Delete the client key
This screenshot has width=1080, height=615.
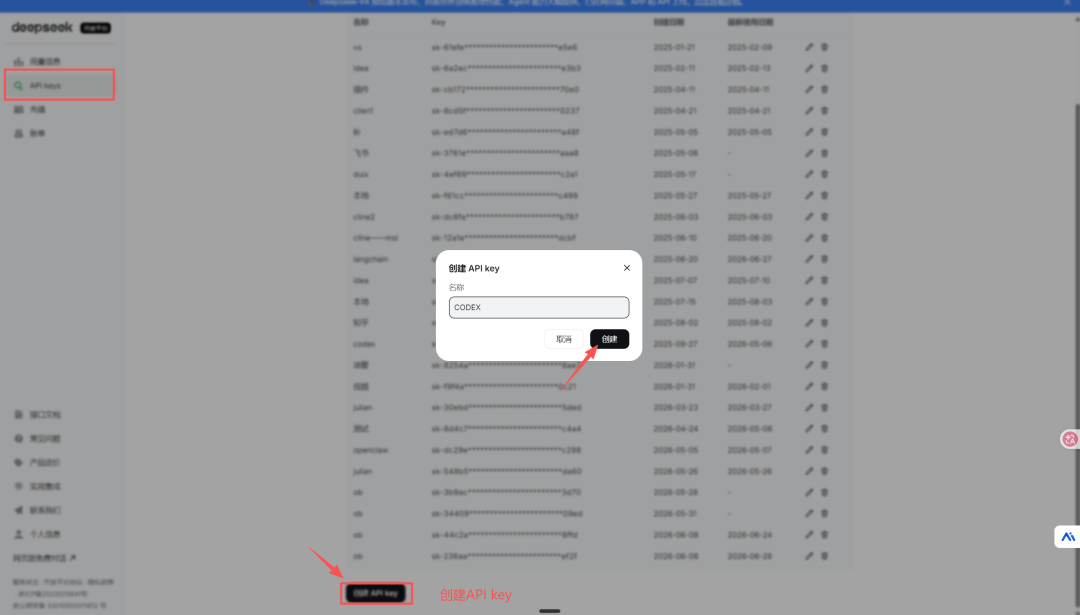(824, 110)
